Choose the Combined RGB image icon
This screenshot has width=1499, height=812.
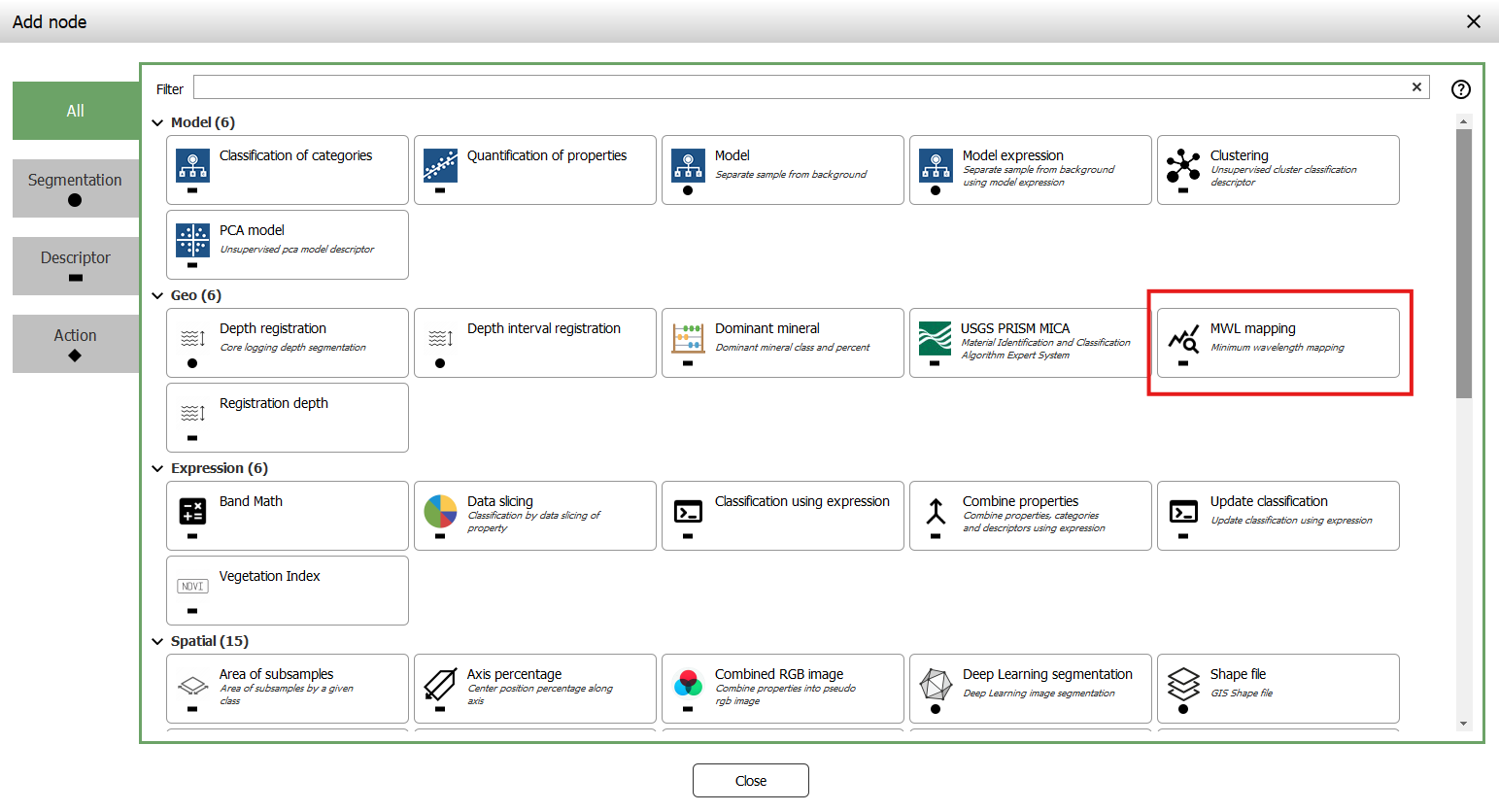pos(688,684)
